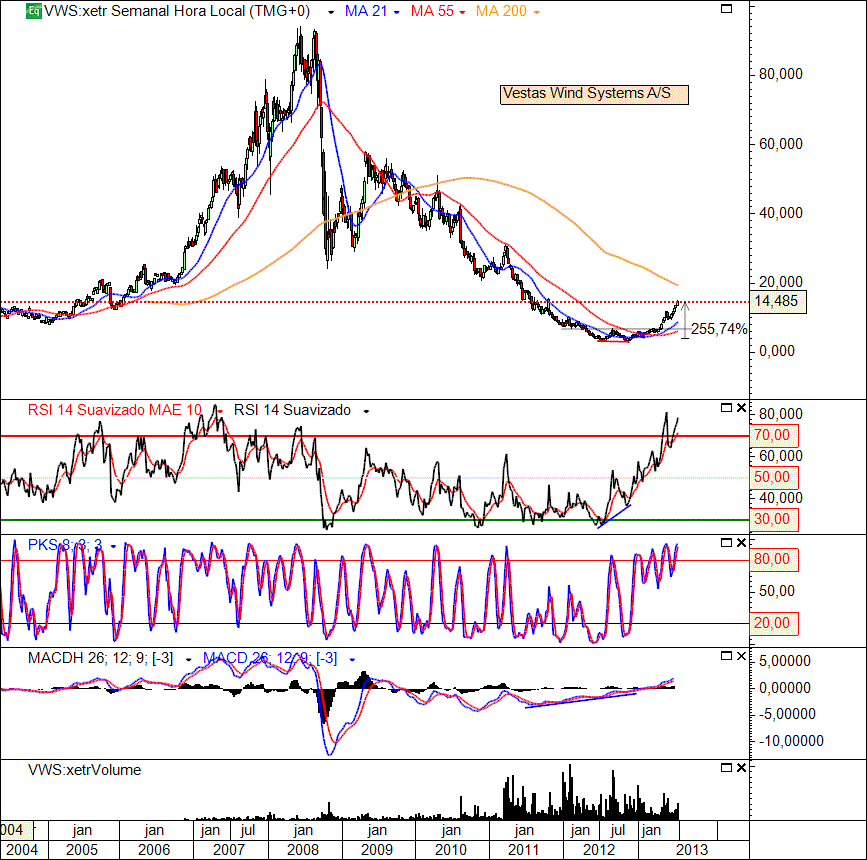Click the green Eq symbol icon
The width and height of the screenshot is (867, 860).
click(x=34, y=11)
